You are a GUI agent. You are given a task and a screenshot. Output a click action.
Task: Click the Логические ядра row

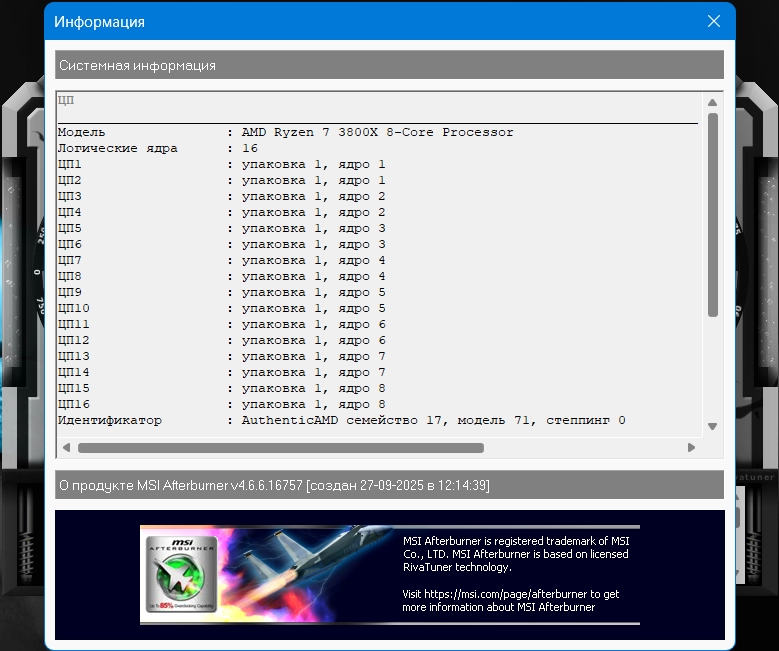[x=157, y=148]
